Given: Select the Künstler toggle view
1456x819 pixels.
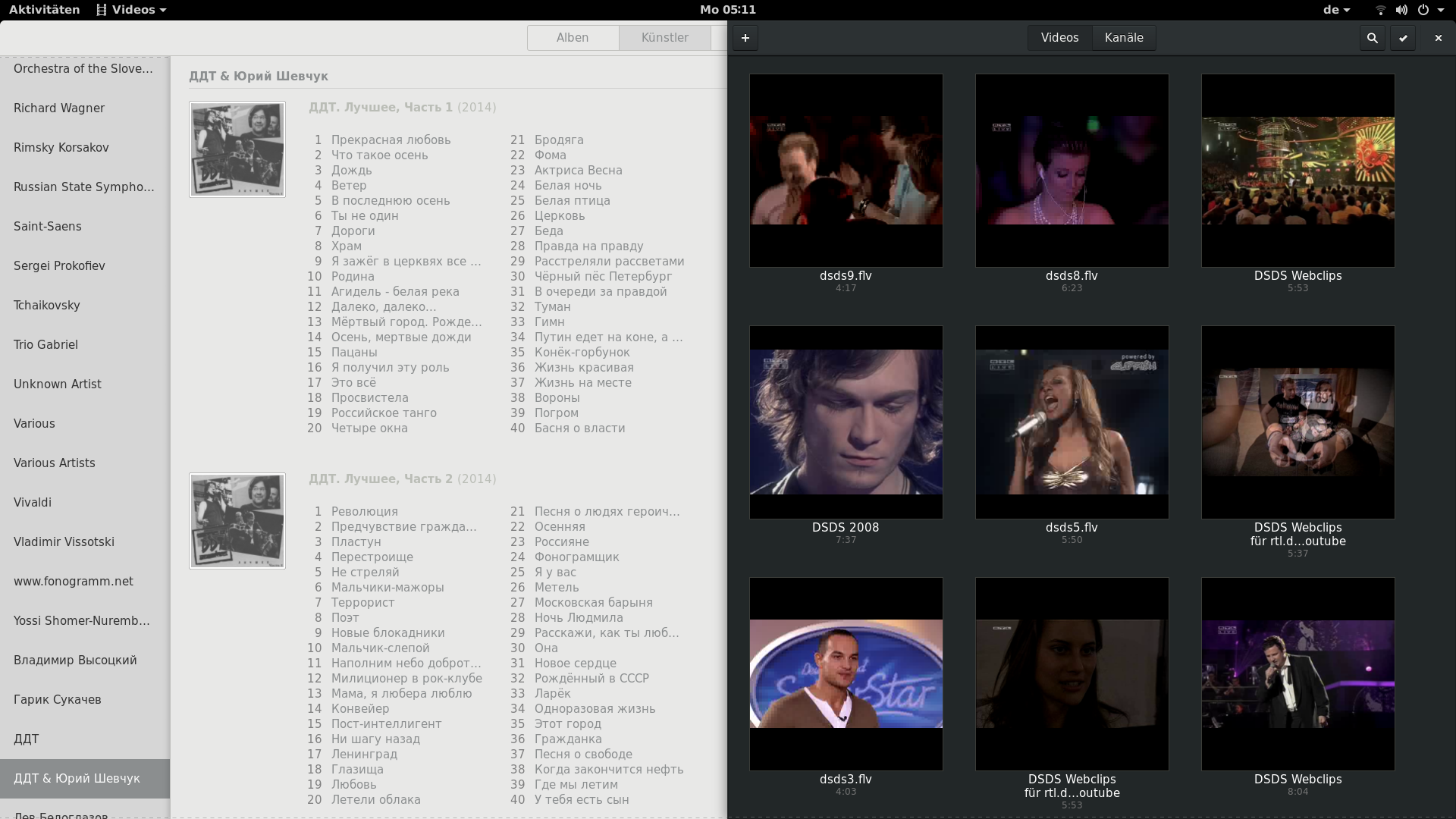Looking at the screenshot, I should [665, 37].
